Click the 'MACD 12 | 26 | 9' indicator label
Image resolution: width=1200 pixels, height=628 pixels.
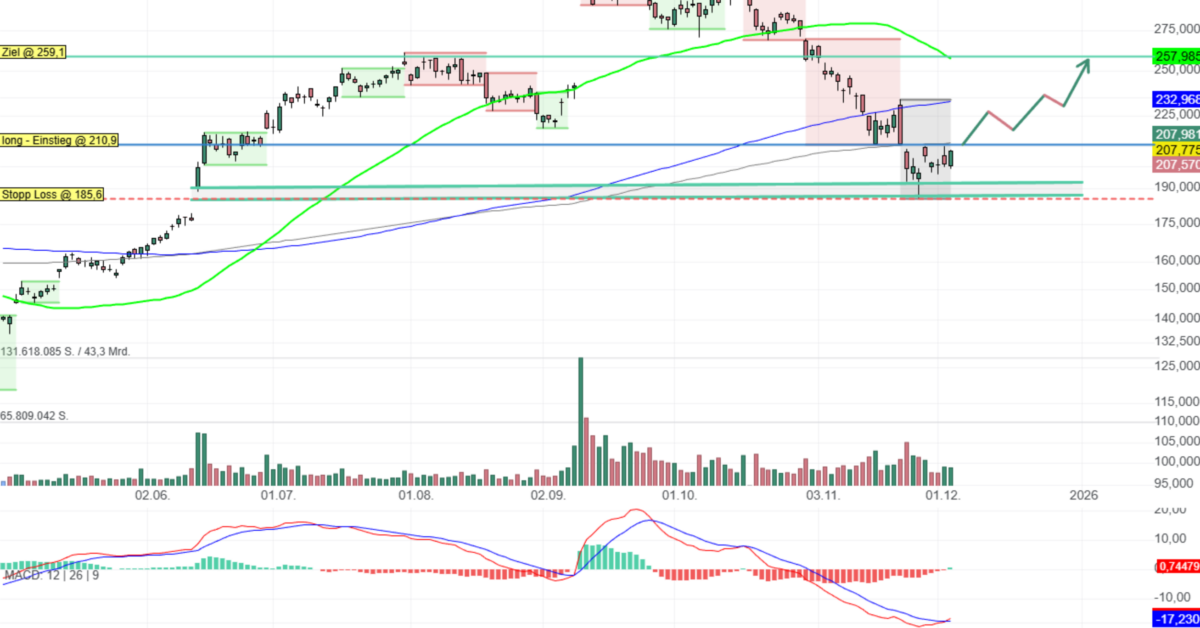coord(49,575)
